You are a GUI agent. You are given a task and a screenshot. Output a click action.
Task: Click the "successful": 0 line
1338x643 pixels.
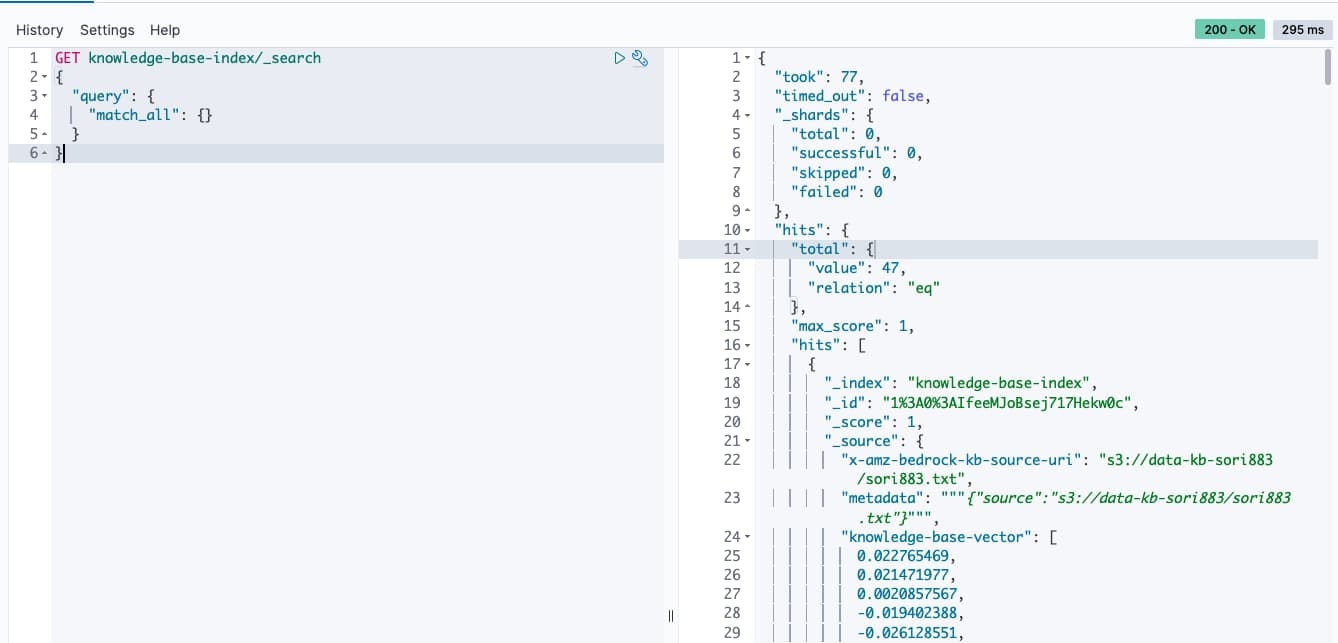[x=856, y=153]
